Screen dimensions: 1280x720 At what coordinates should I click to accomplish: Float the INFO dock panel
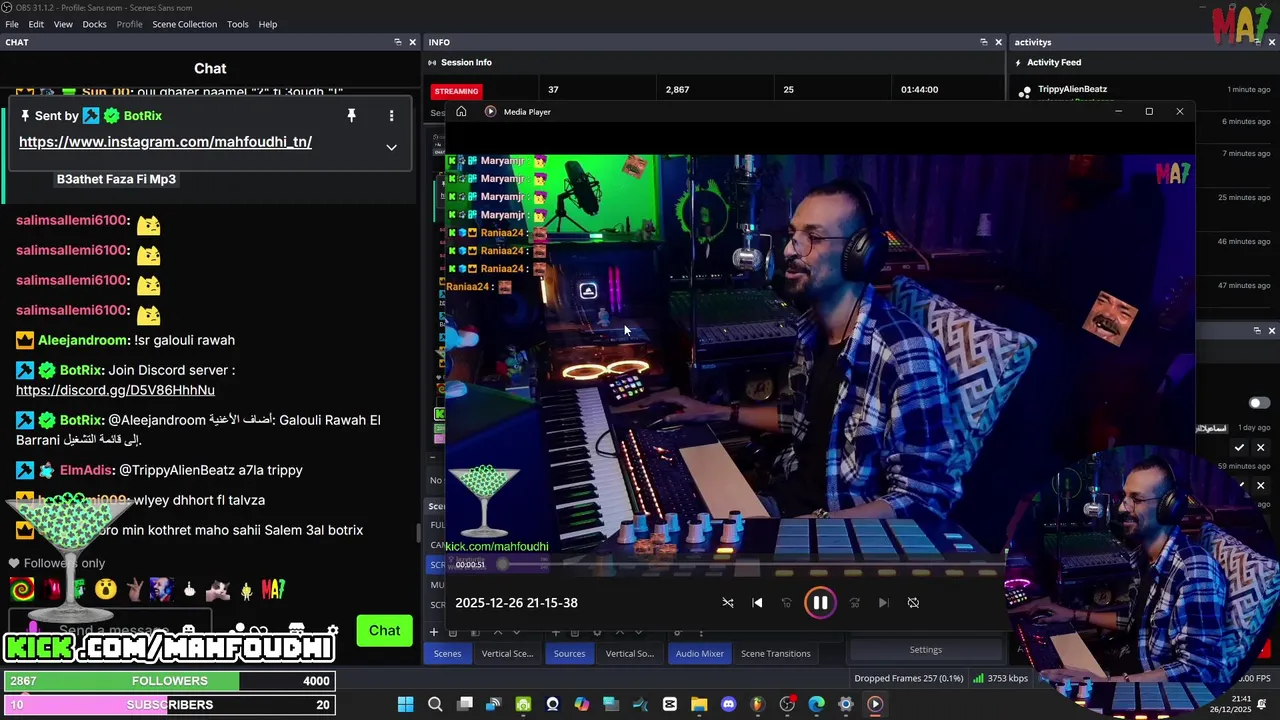pyautogui.click(x=984, y=42)
